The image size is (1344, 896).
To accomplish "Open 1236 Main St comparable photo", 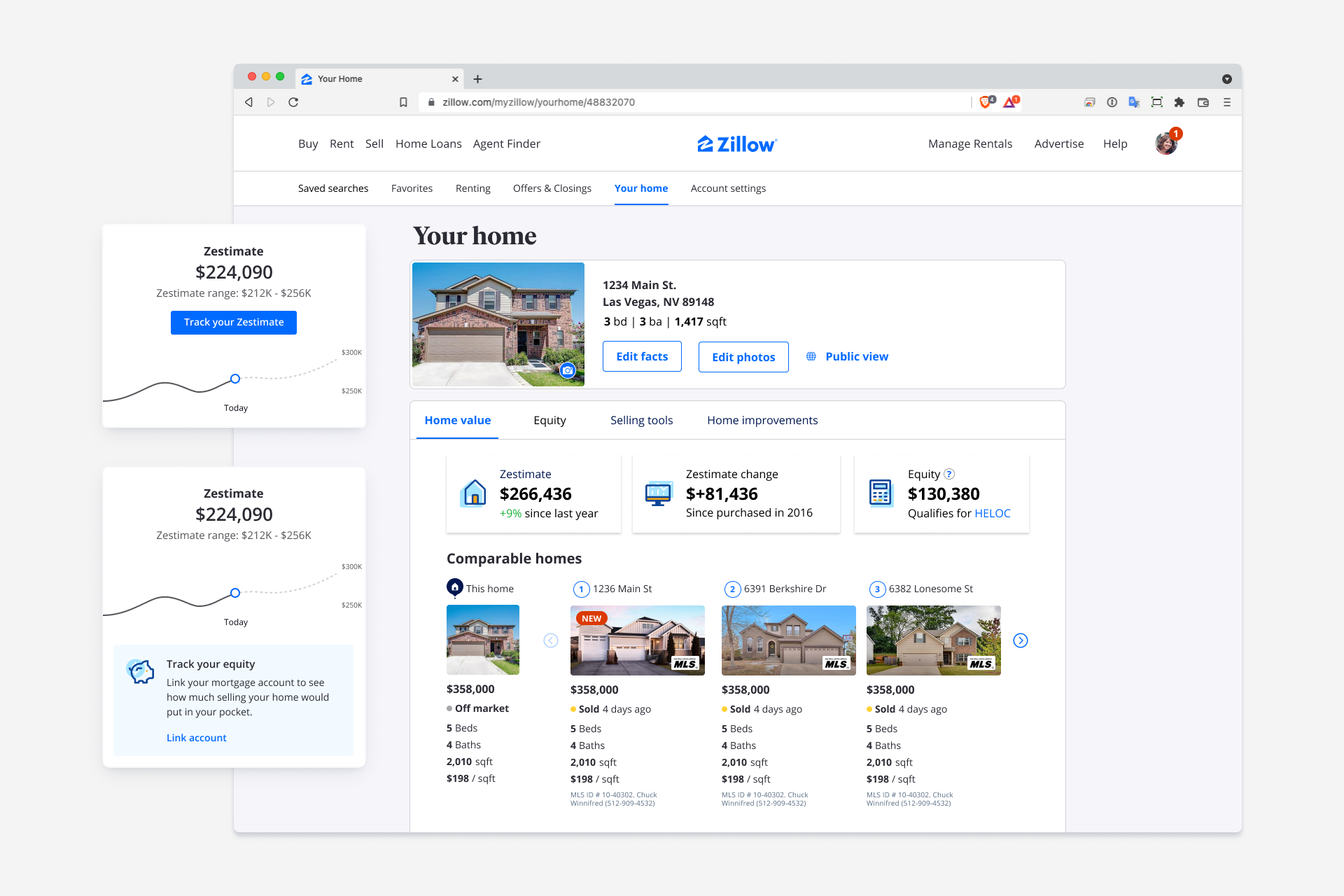I will click(638, 640).
